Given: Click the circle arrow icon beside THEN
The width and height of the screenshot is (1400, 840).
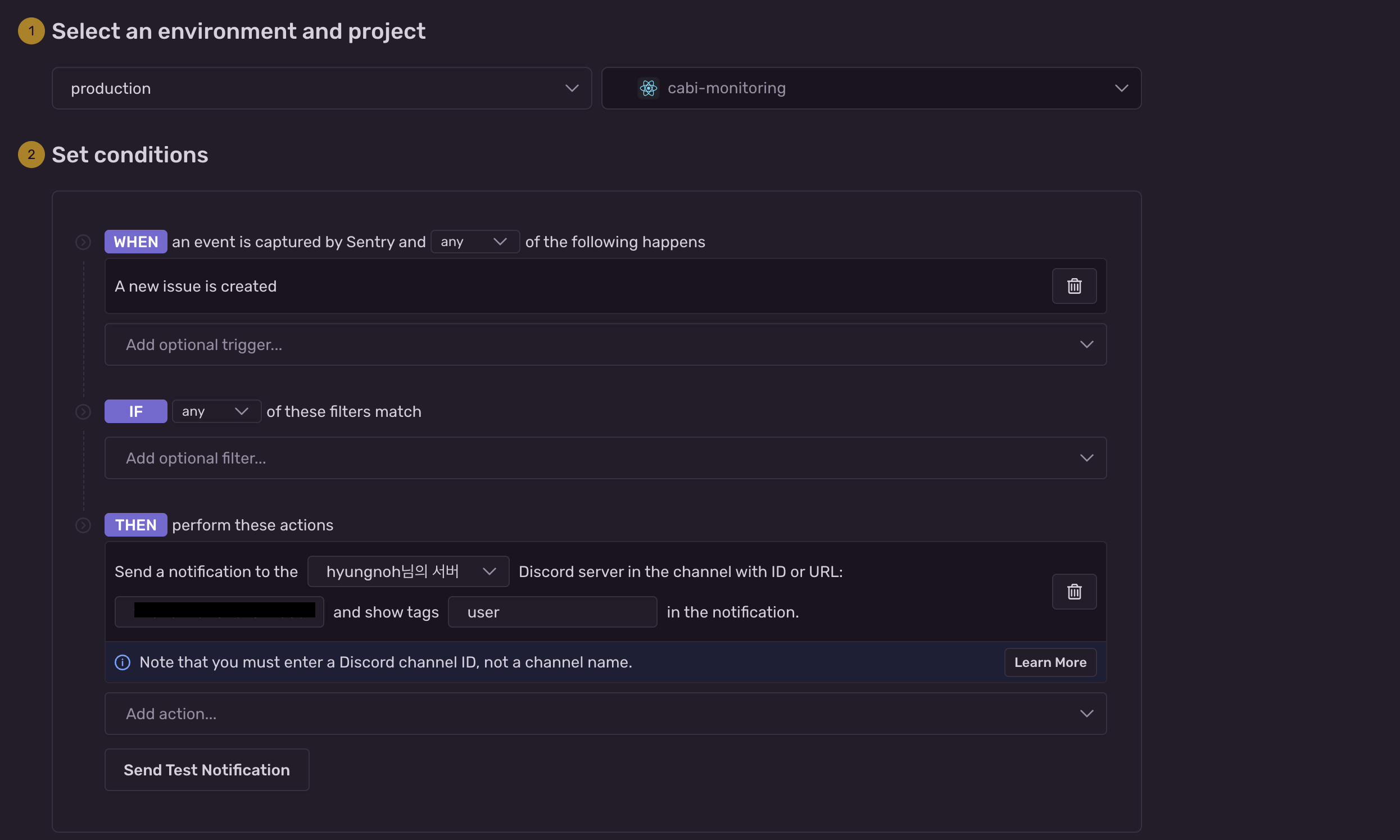Looking at the screenshot, I should pyautogui.click(x=83, y=525).
